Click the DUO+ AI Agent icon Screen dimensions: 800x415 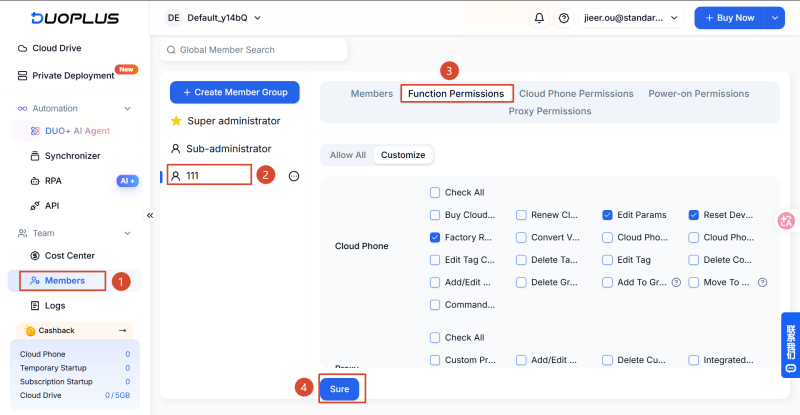[35, 131]
